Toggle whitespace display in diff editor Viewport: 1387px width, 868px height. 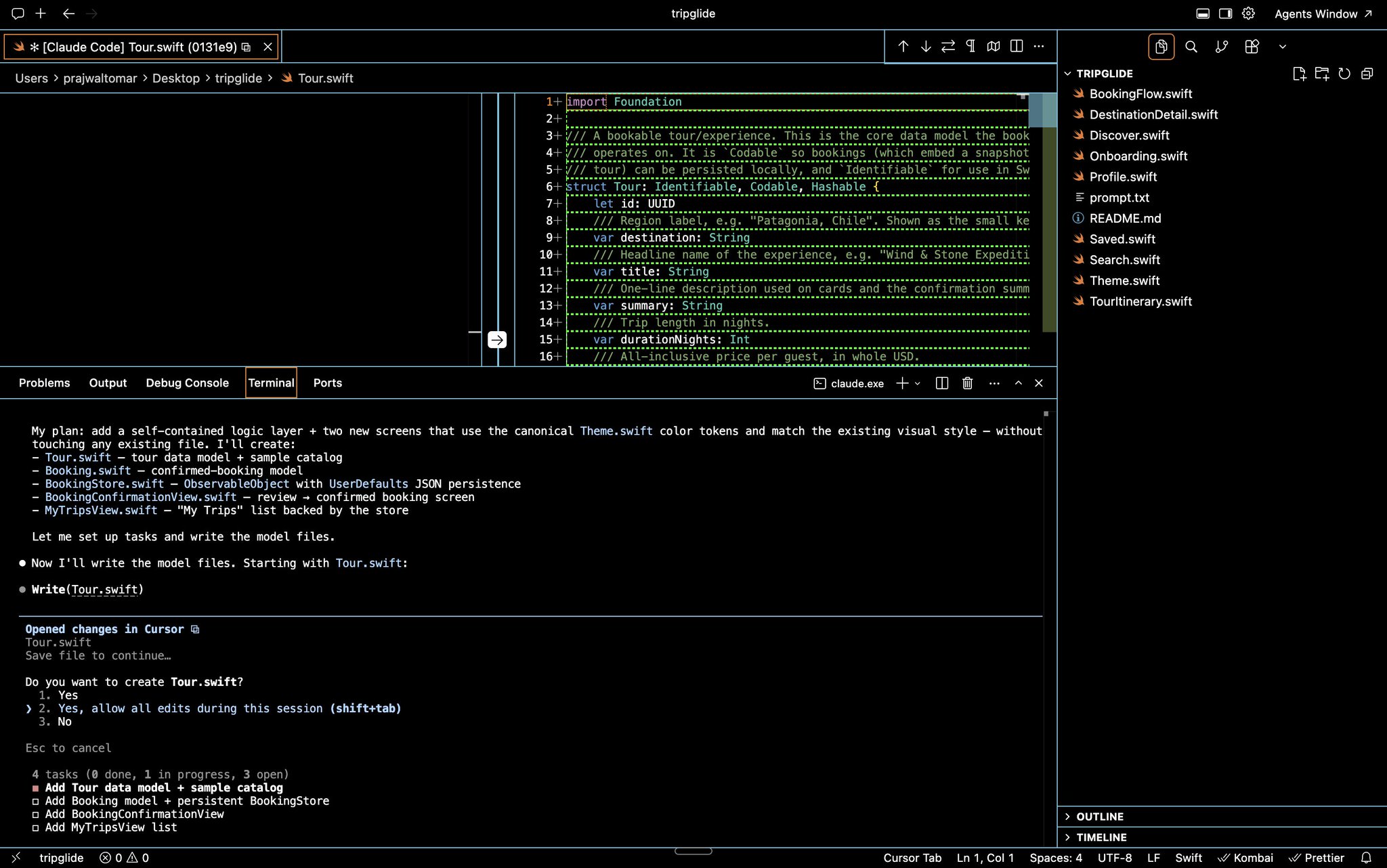tap(970, 46)
